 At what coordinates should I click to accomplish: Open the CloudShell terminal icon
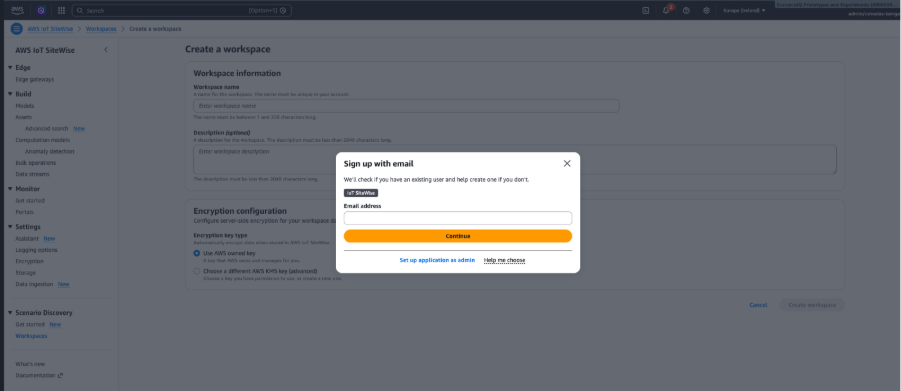pyautogui.click(x=645, y=10)
